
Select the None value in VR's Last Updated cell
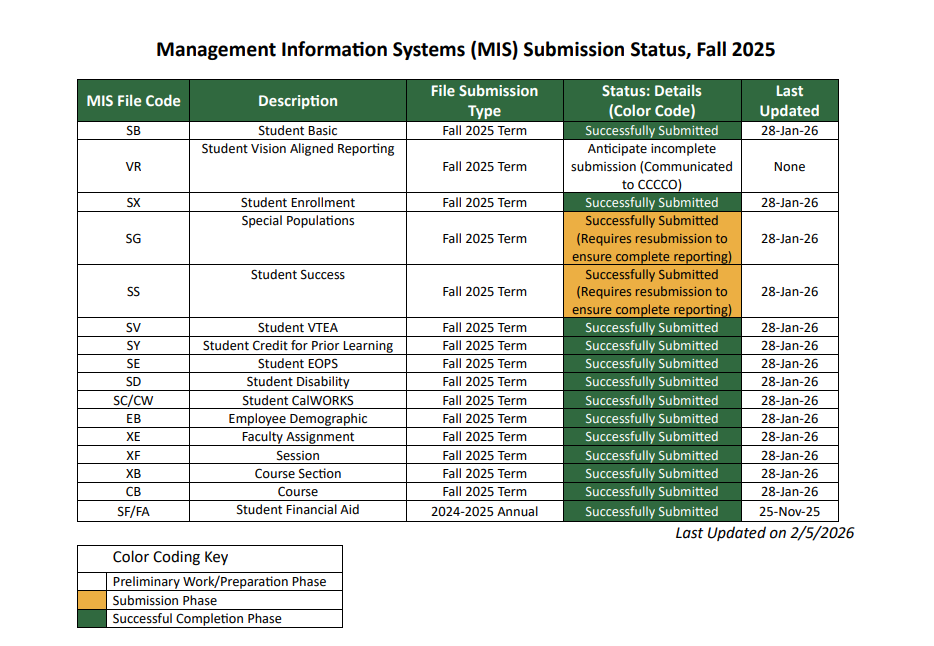pos(789,167)
